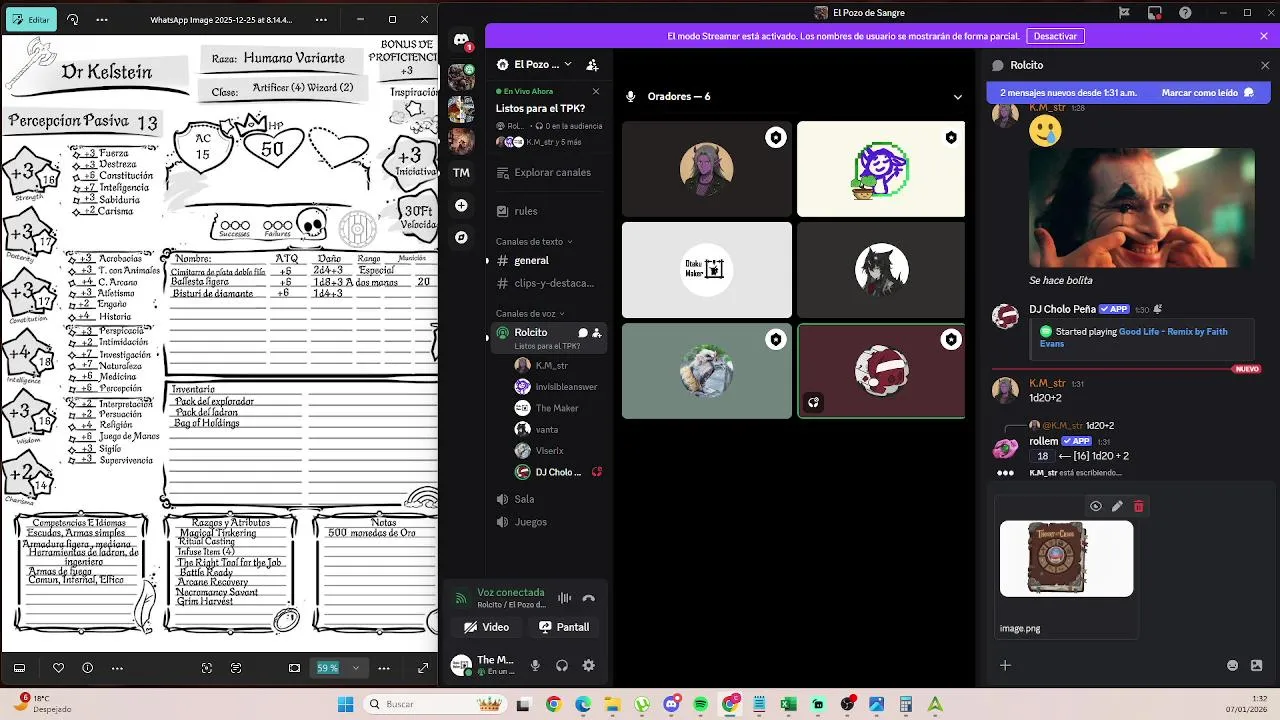The width and height of the screenshot is (1280, 720).
Task: Disable Streamer mode via Desactivar
Action: [1055, 36]
